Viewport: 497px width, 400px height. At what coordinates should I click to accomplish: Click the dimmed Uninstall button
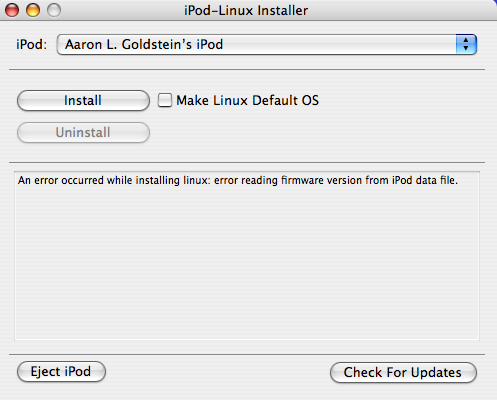(x=83, y=132)
